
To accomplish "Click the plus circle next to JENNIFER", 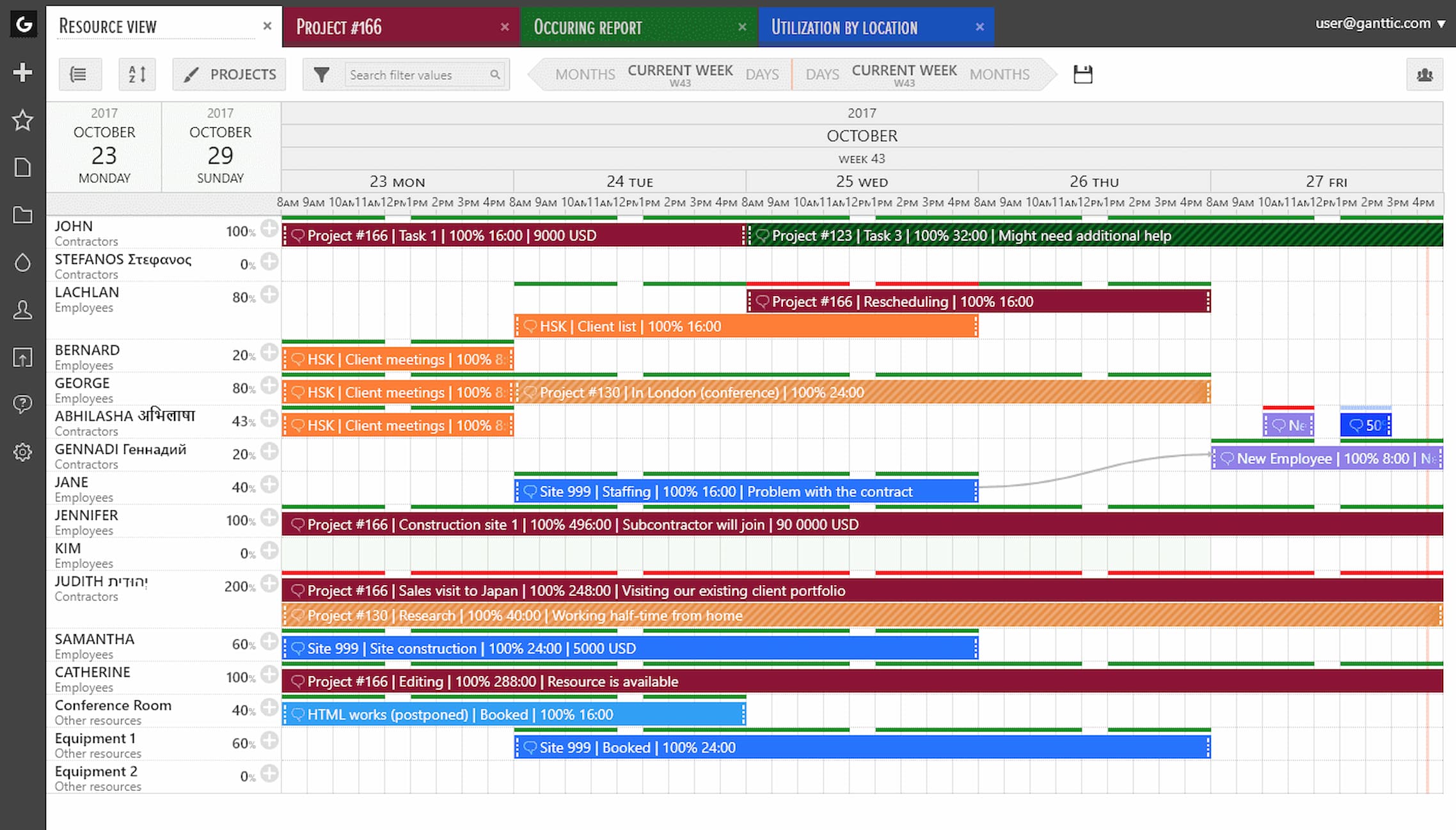I will [x=270, y=518].
